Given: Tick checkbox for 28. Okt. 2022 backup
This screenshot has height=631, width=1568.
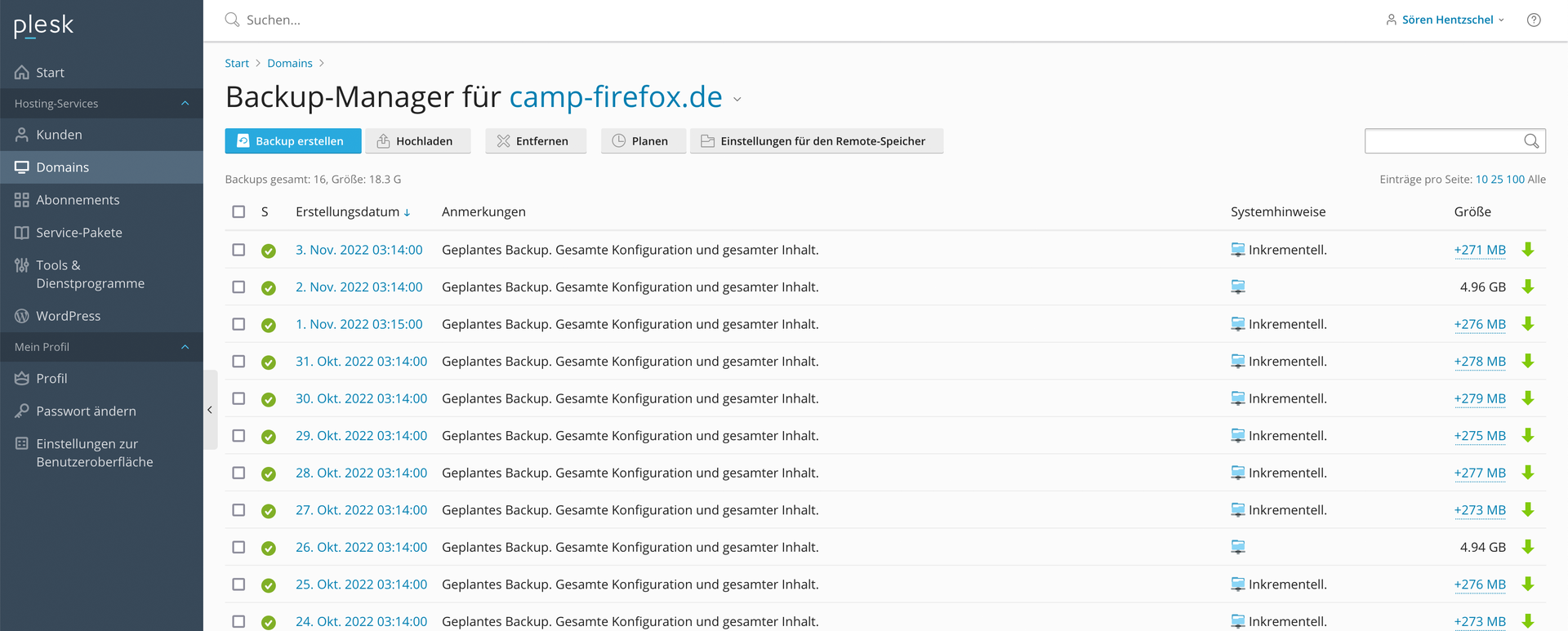Looking at the screenshot, I should point(238,473).
